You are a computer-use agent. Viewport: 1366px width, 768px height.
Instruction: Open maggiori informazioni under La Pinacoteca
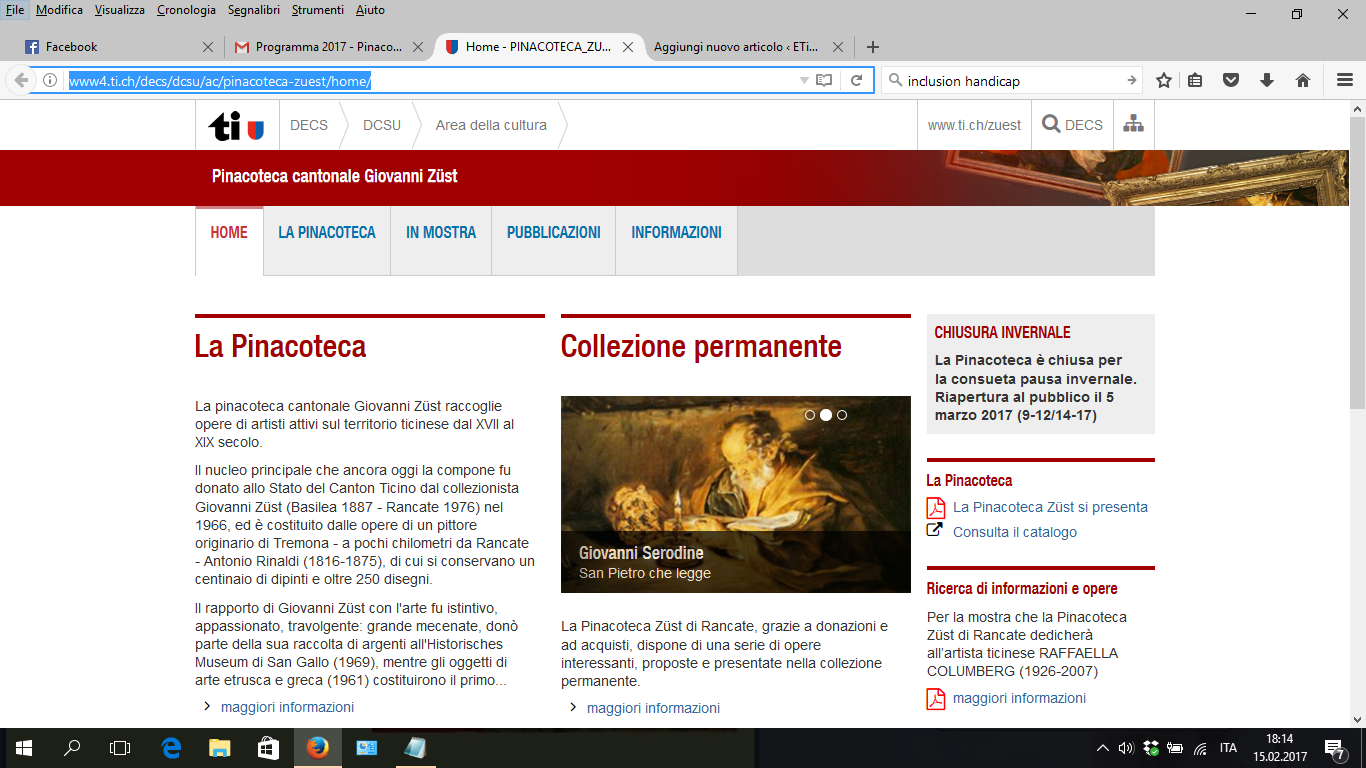pos(287,707)
